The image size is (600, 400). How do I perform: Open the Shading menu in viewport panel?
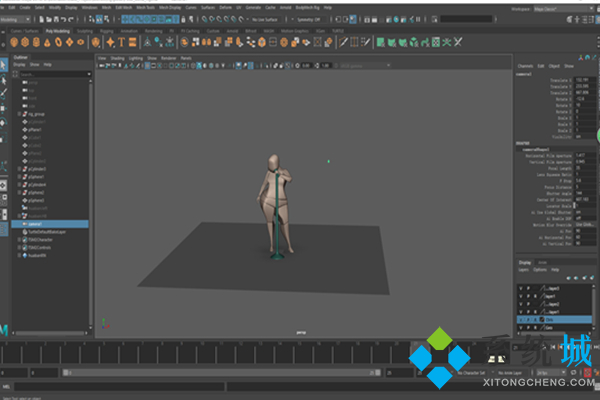pos(116,58)
